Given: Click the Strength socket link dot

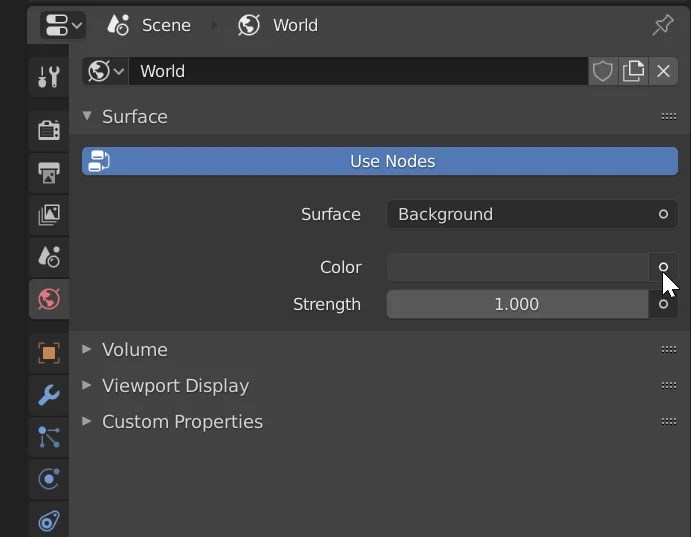Looking at the screenshot, I should [x=663, y=304].
